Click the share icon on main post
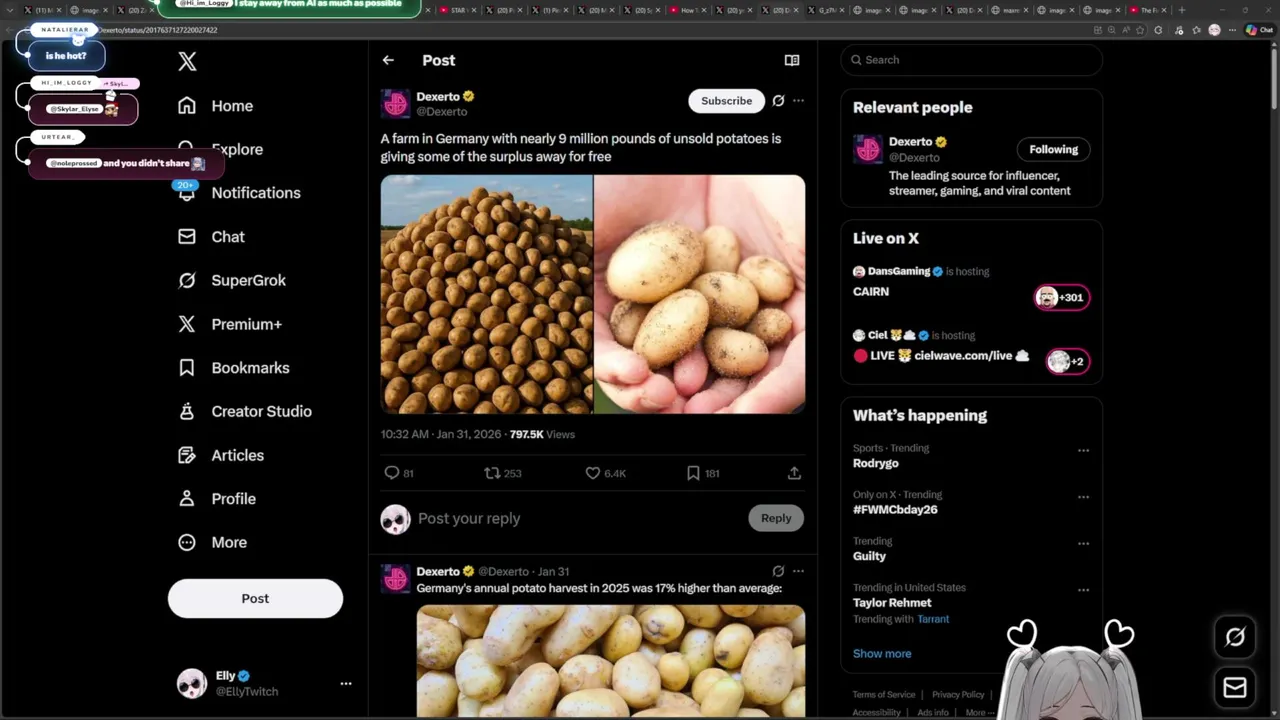 point(794,473)
